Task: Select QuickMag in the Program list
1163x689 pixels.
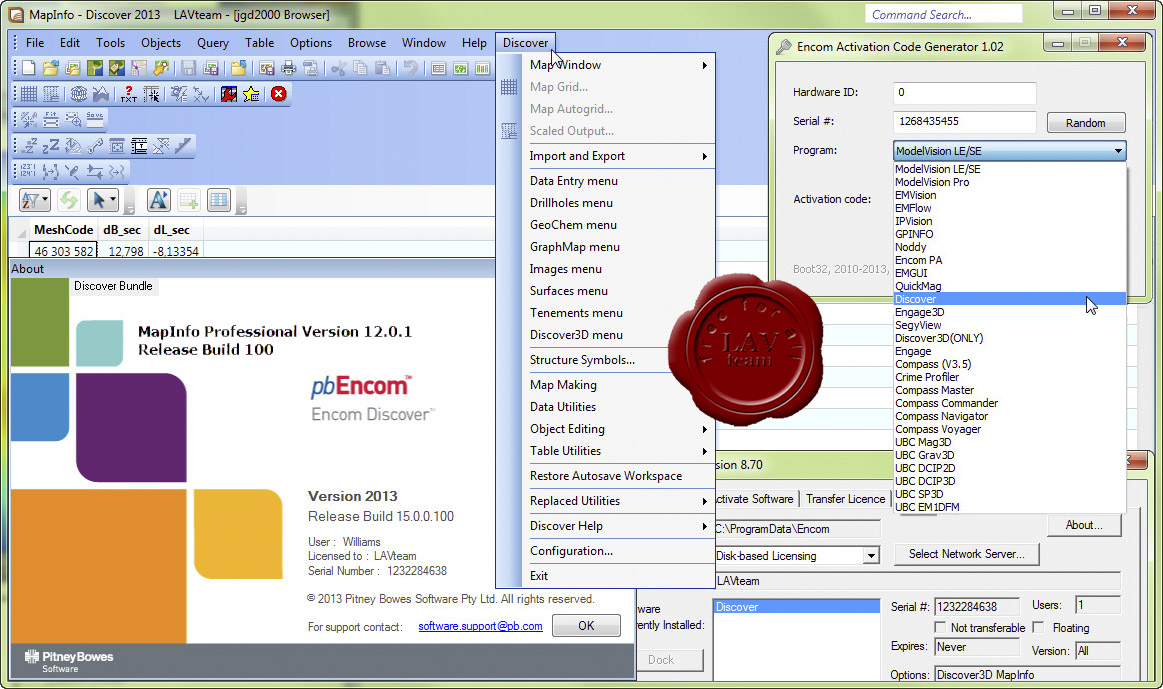Action: click(x=1009, y=286)
